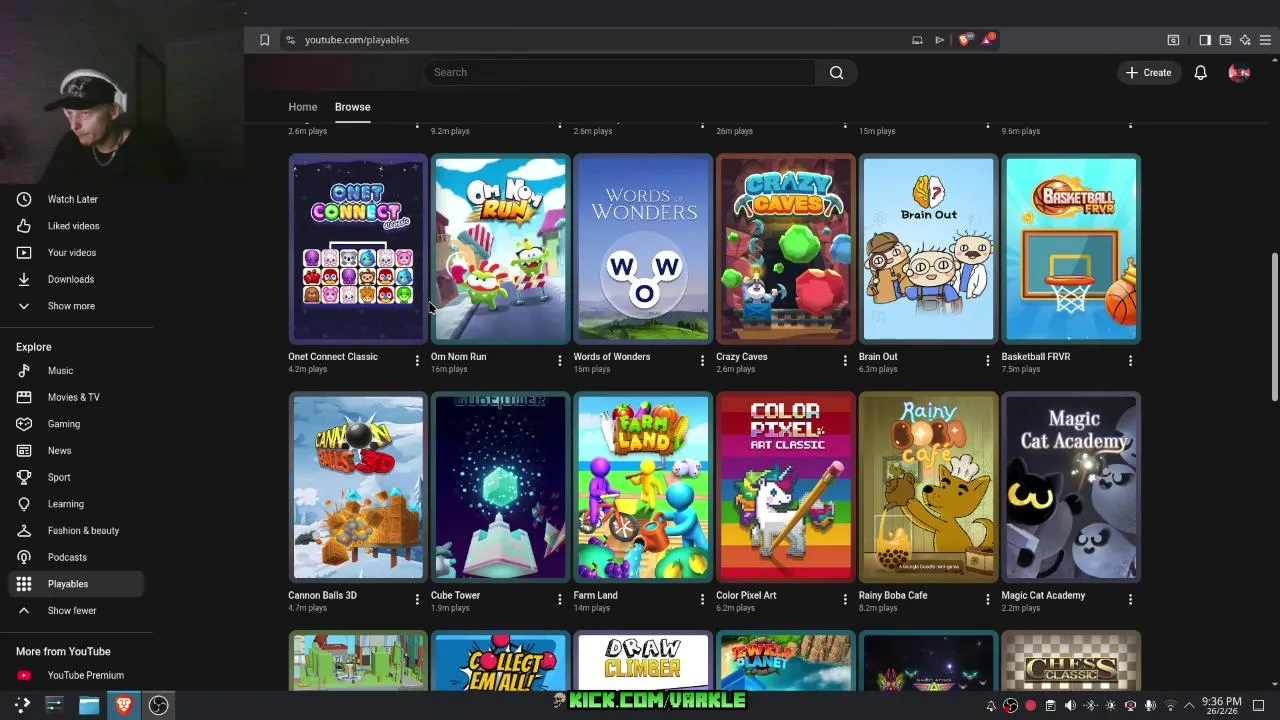
Task: Open options menu for Crazy Caves
Action: point(845,360)
